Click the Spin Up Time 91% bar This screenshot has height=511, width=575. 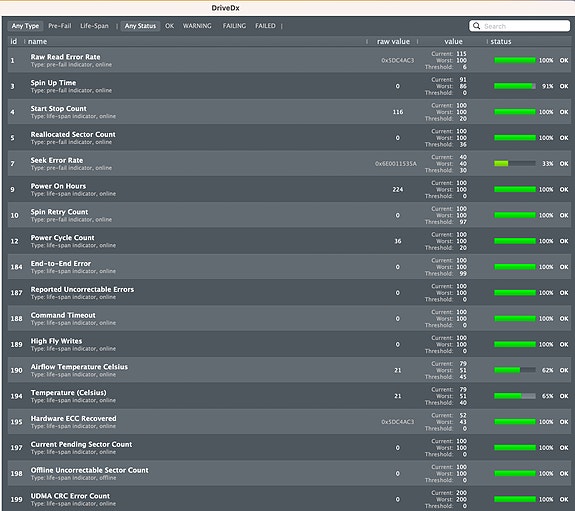pos(514,86)
